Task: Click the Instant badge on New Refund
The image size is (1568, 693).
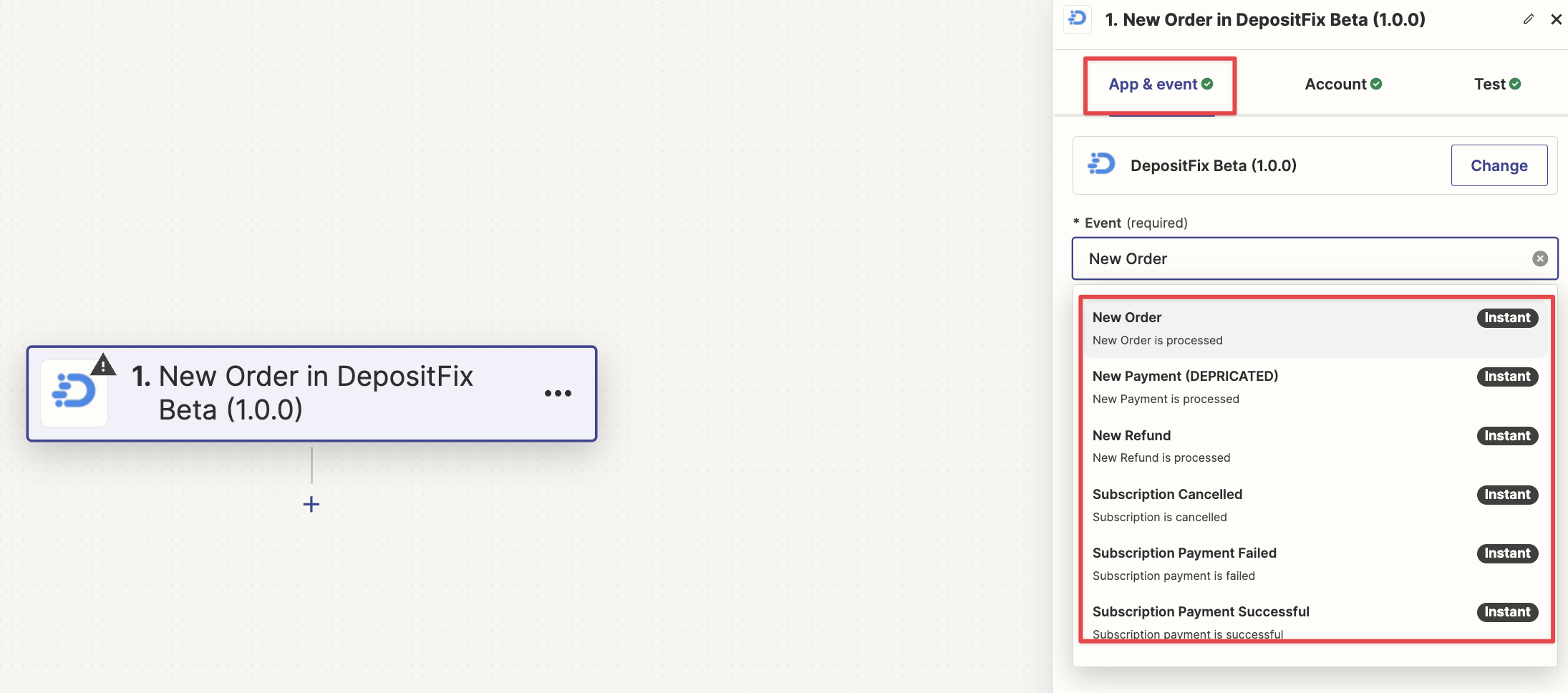Action: [1507, 435]
